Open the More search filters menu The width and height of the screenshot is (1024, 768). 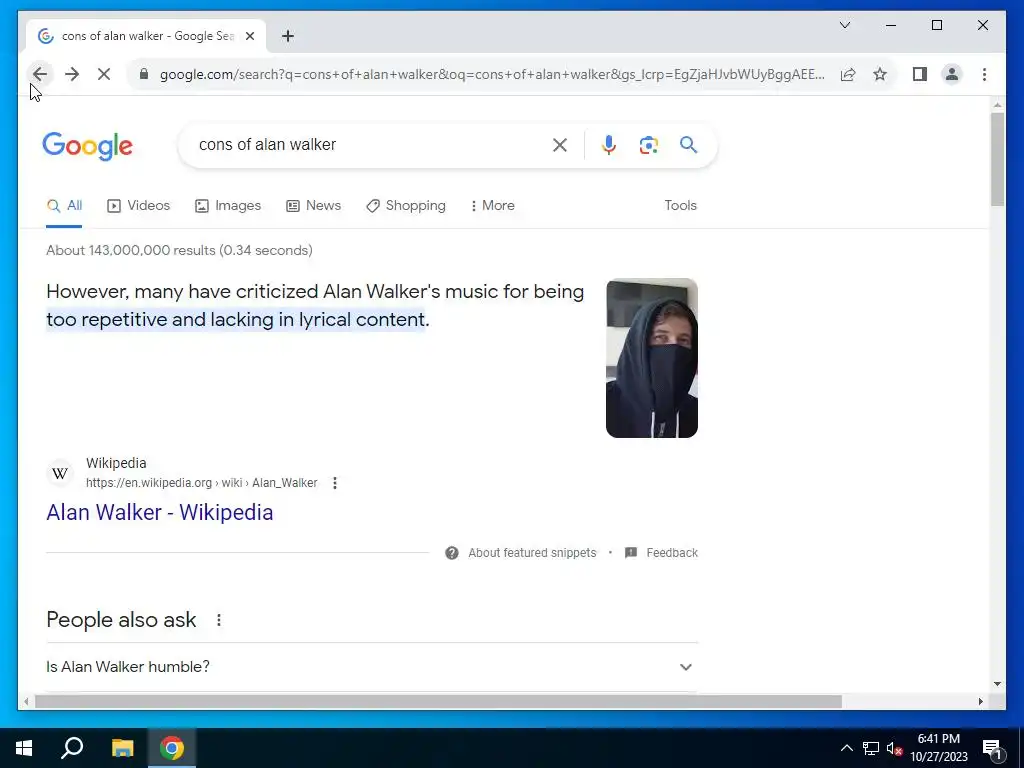click(x=493, y=206)
